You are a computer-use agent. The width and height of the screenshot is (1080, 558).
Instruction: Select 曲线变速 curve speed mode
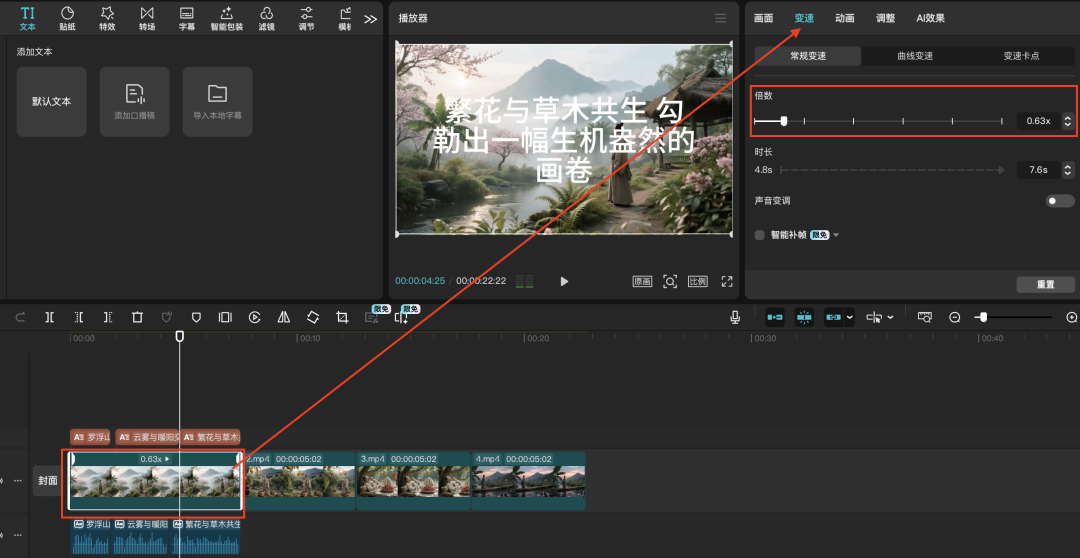915,56
